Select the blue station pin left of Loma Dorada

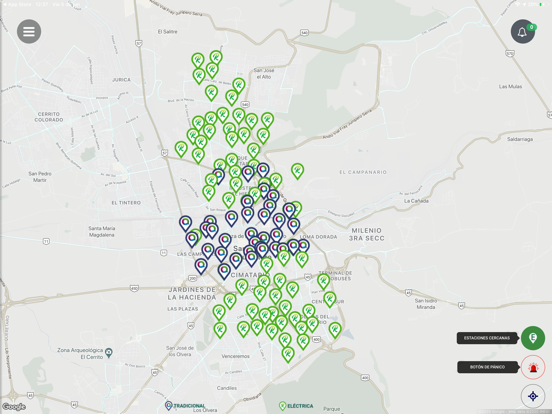tap(294, 226)
